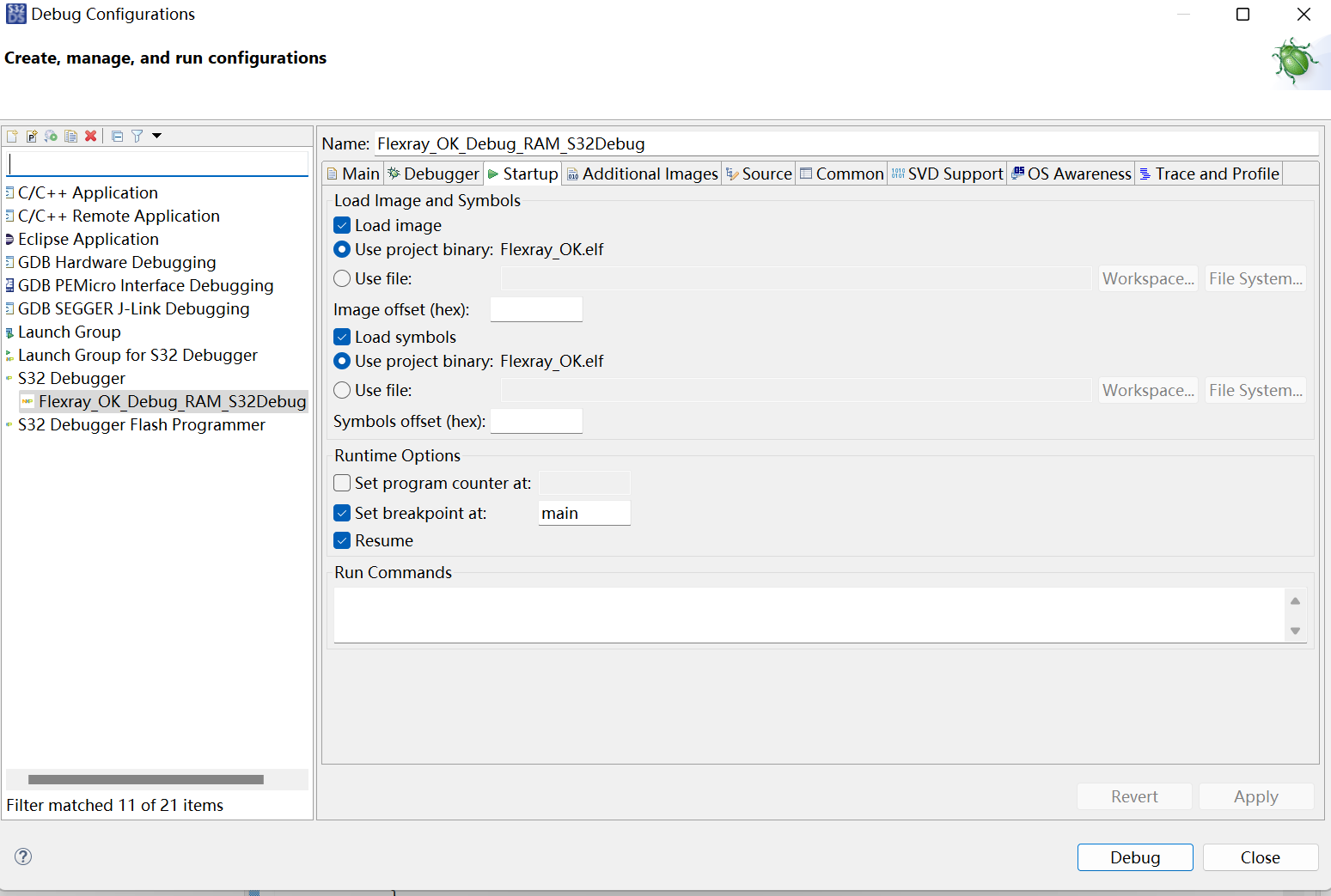Open the filter options dropdown arrow
The height and width of the screenshot is (896, 1331).
pos(156,136)
